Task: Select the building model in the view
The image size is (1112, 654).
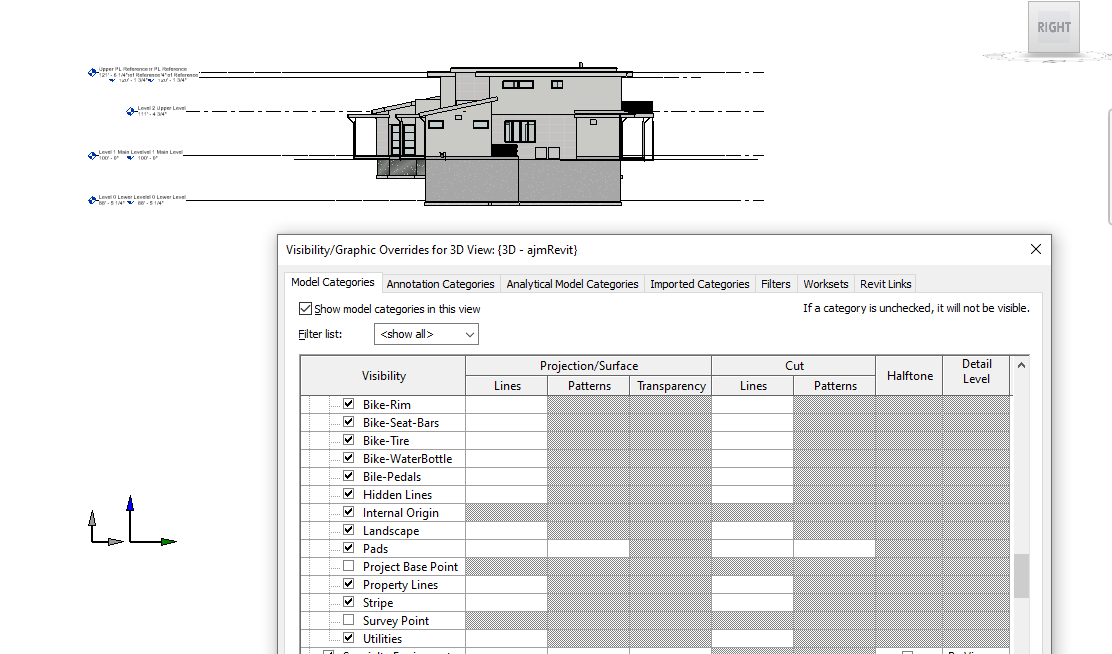Action: [501, 135]
